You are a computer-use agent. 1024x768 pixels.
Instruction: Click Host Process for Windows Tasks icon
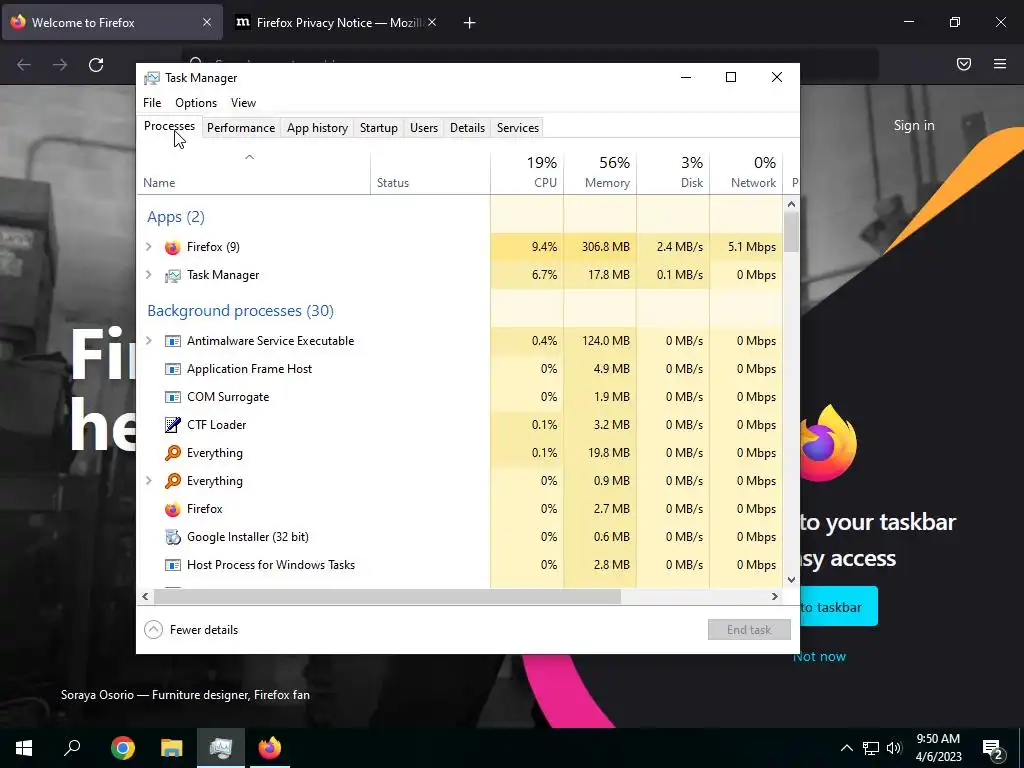point(172,565)
